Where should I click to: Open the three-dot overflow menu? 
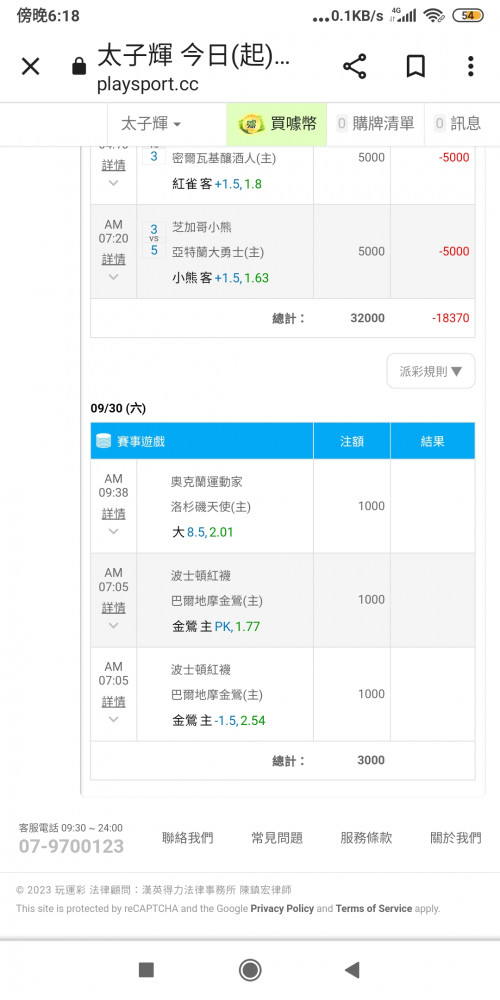pyautogui.click(x=471, y=66)
